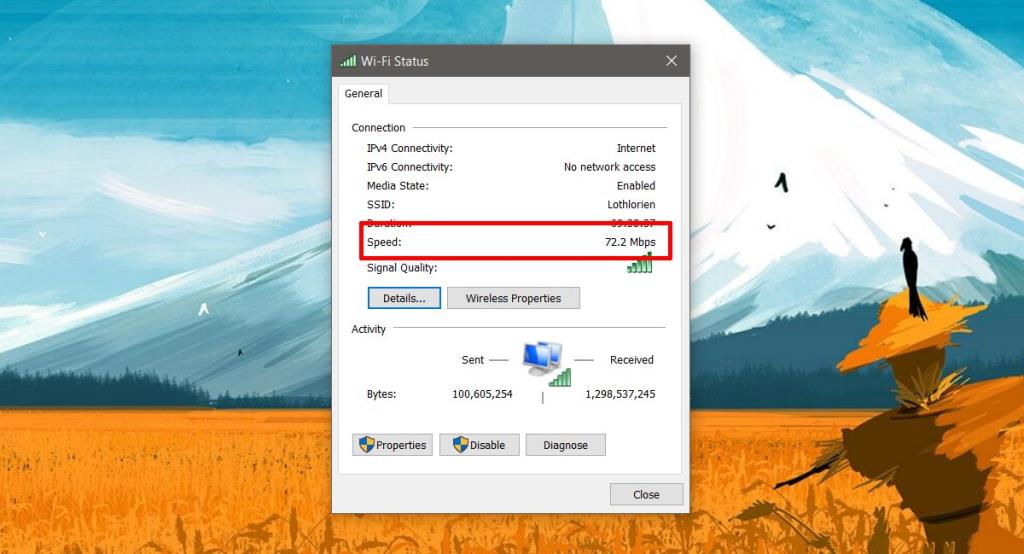Select the 72.2 Mbps speed value

[x=630, y=242]
